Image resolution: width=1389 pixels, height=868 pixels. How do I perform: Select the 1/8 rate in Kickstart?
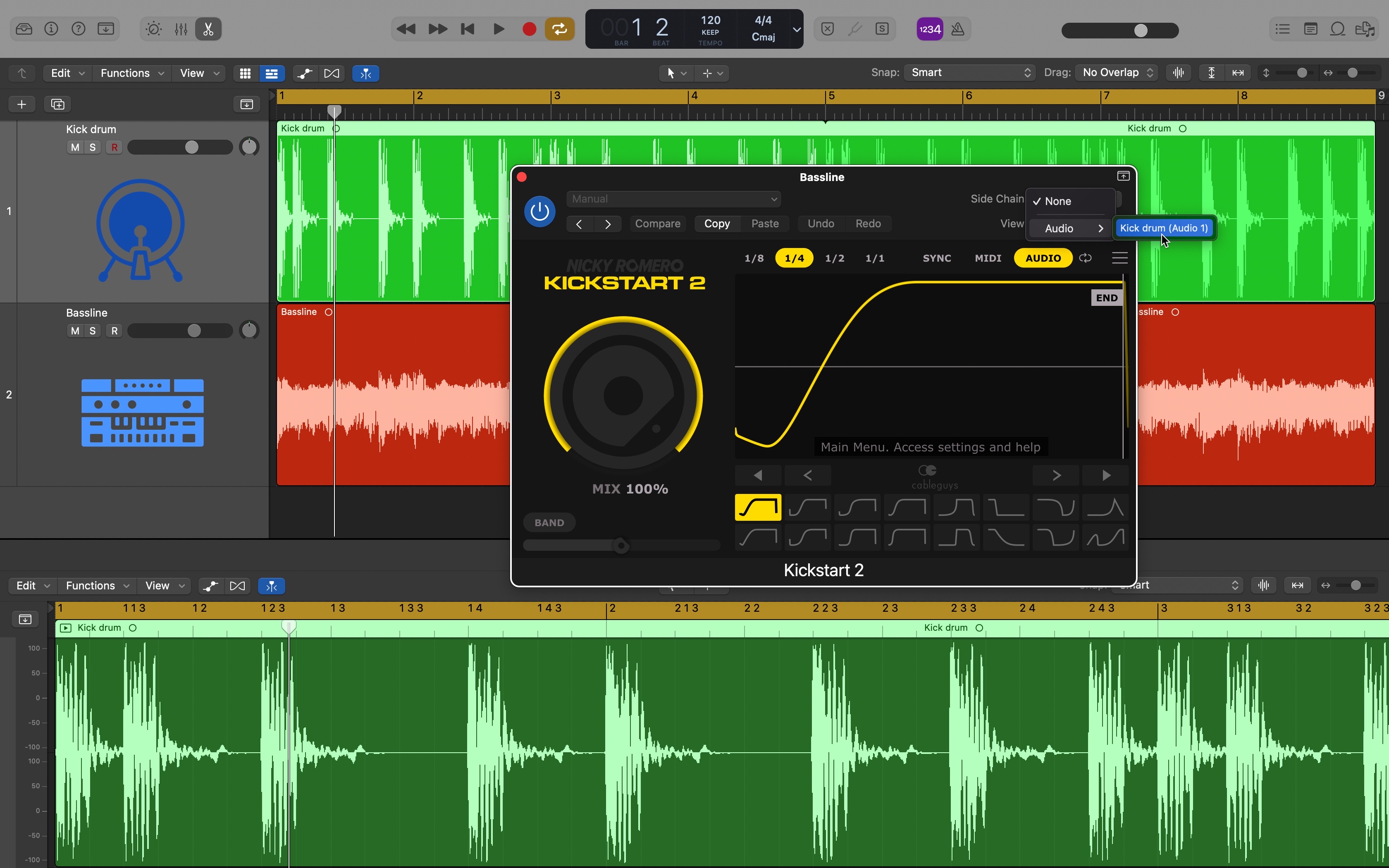tap(754, 258)
